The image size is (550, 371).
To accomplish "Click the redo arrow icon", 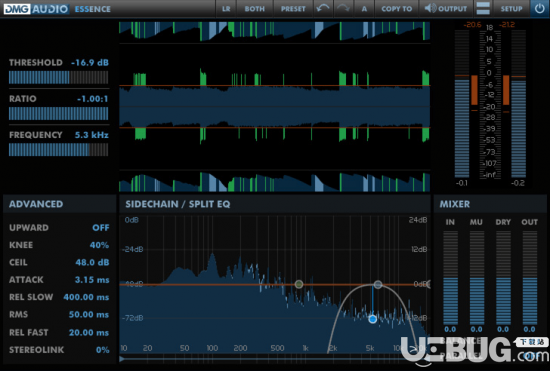I will tap(343, 8).
